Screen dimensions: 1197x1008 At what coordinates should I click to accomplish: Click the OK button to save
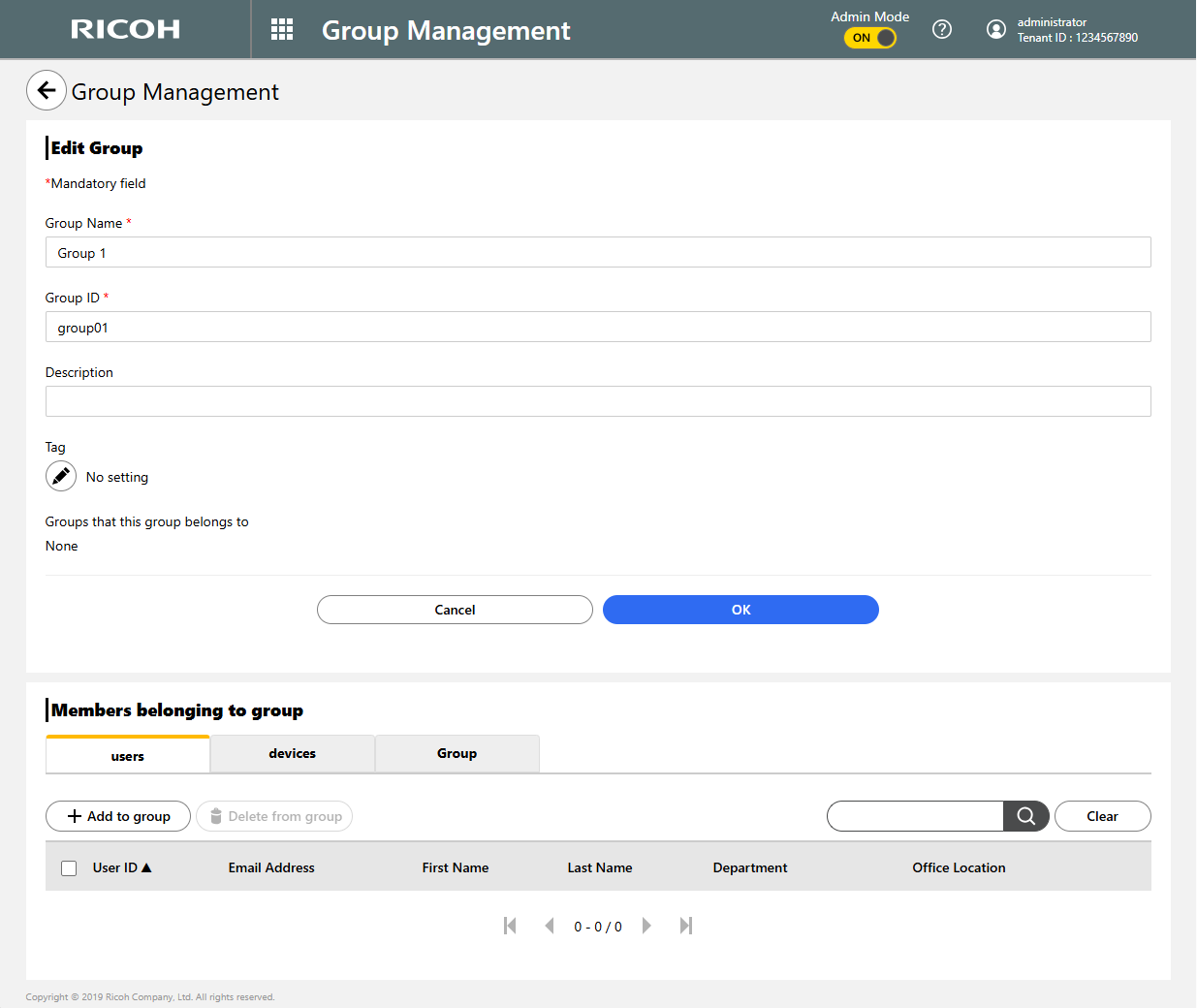tap(740, 610)
